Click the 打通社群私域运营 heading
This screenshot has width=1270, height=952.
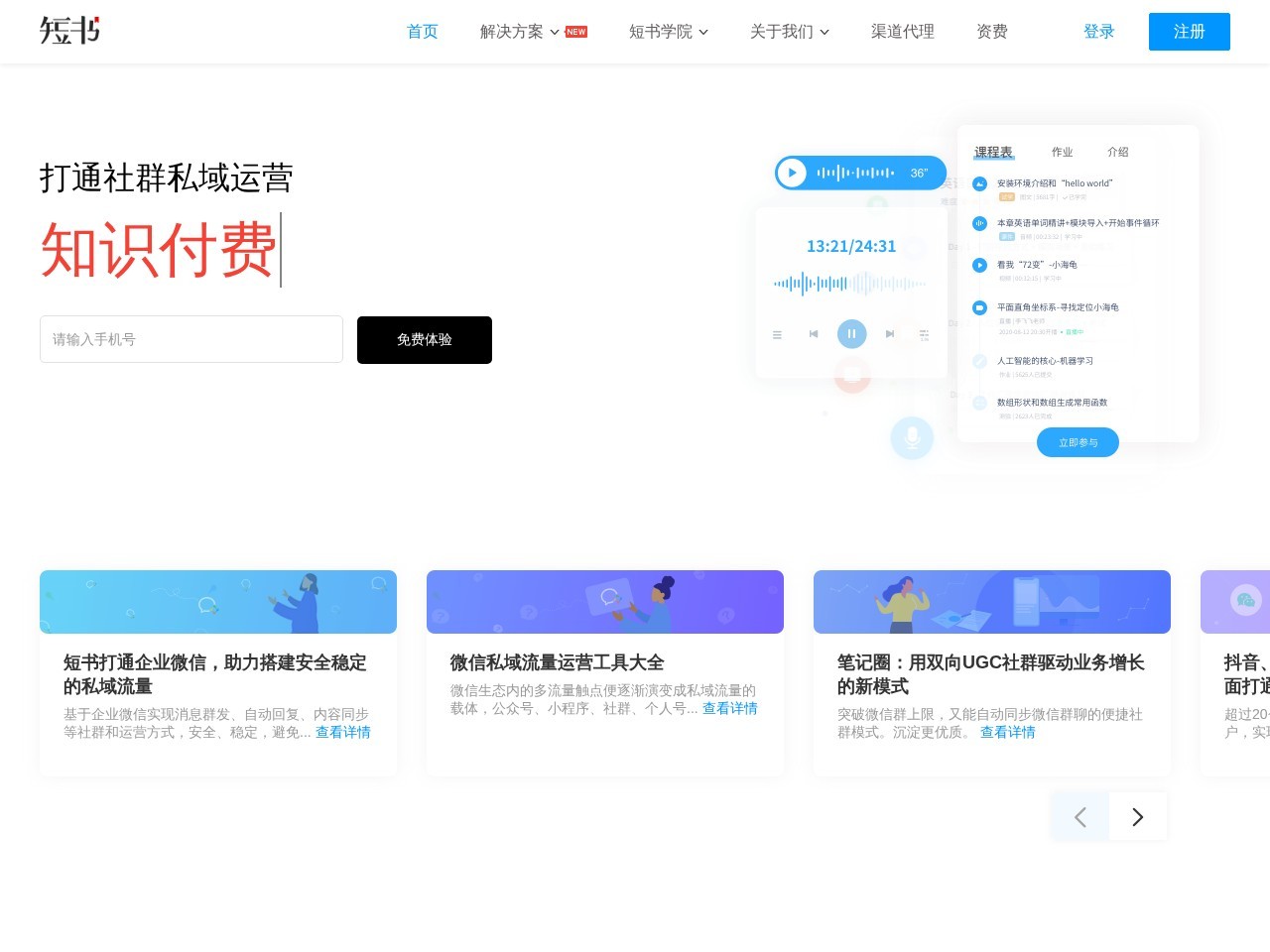coord(167,178)
